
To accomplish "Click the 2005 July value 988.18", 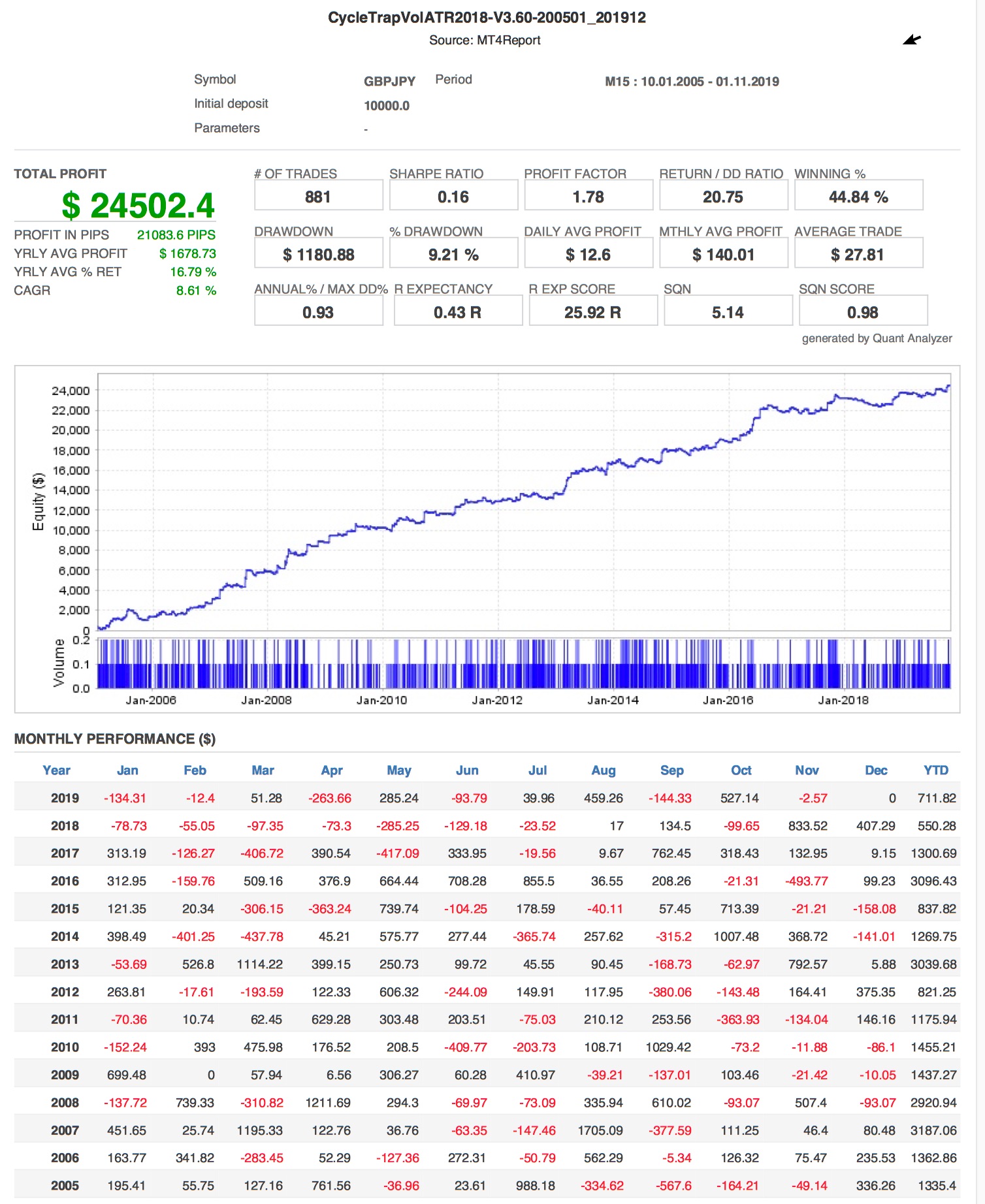I will coord(536,1185).
